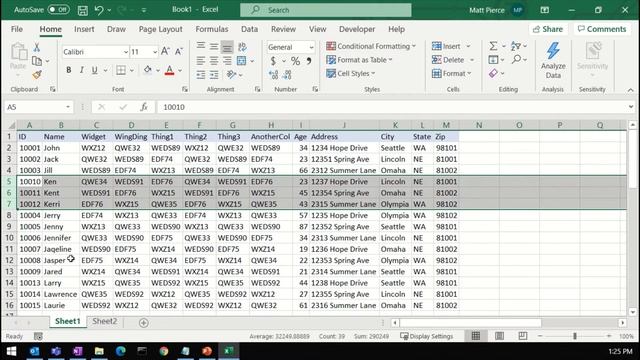Click the Merge & Center icon
The width and height of the screenshot is (640, 360).
242,61
